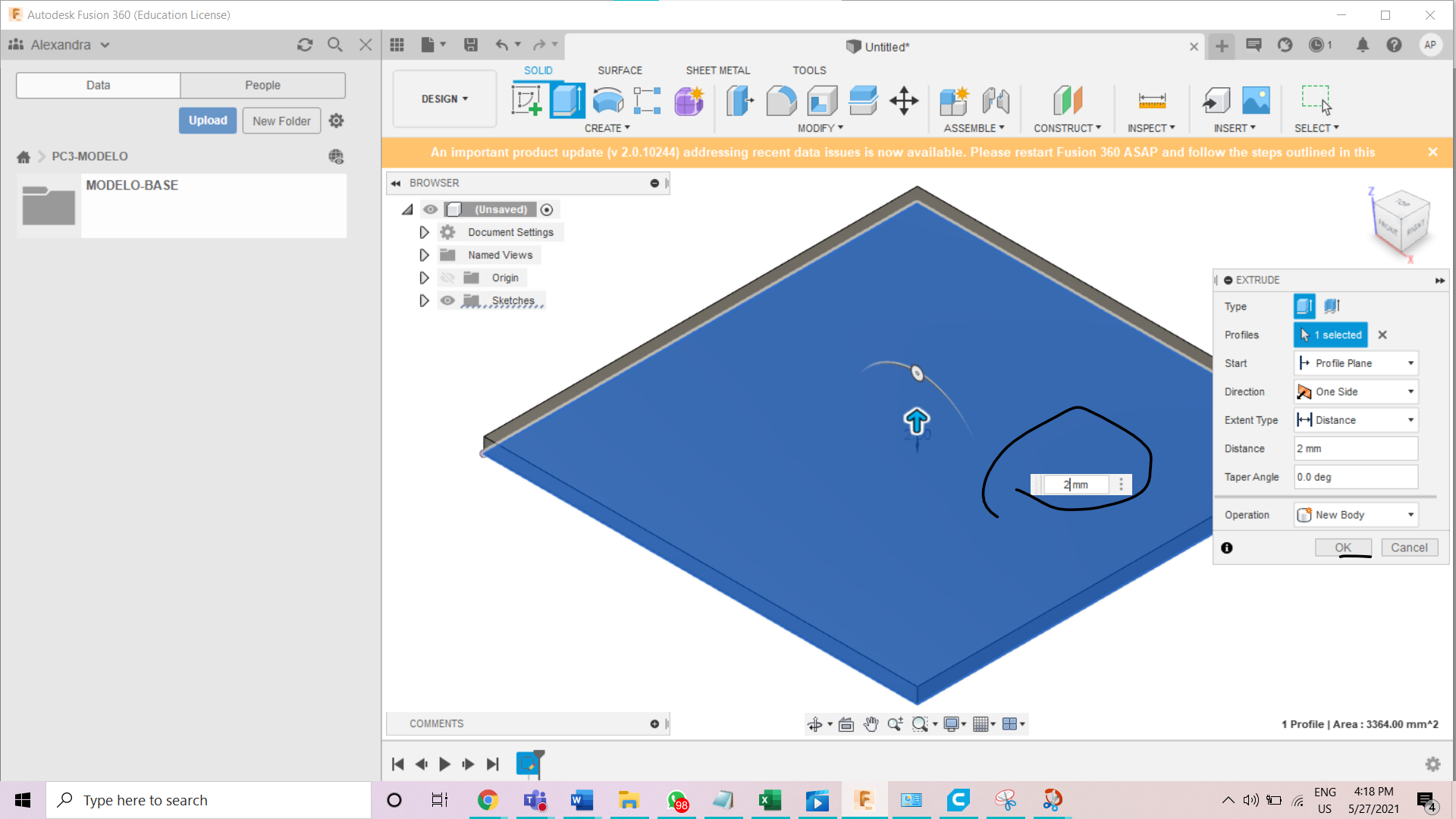Switch to the SHEET METAL tab
Viewport: 1456px width, 819px height.
point(717,71)
